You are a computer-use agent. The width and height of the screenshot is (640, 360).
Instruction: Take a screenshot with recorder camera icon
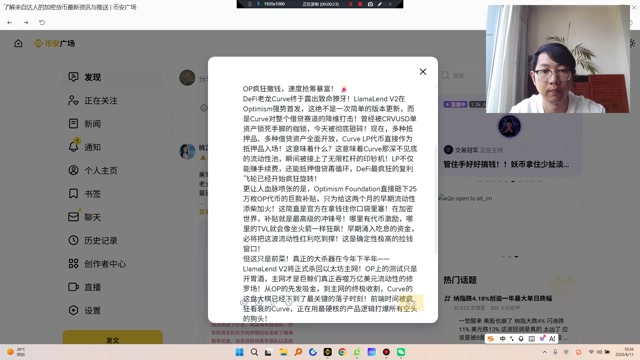coord(370,4)
